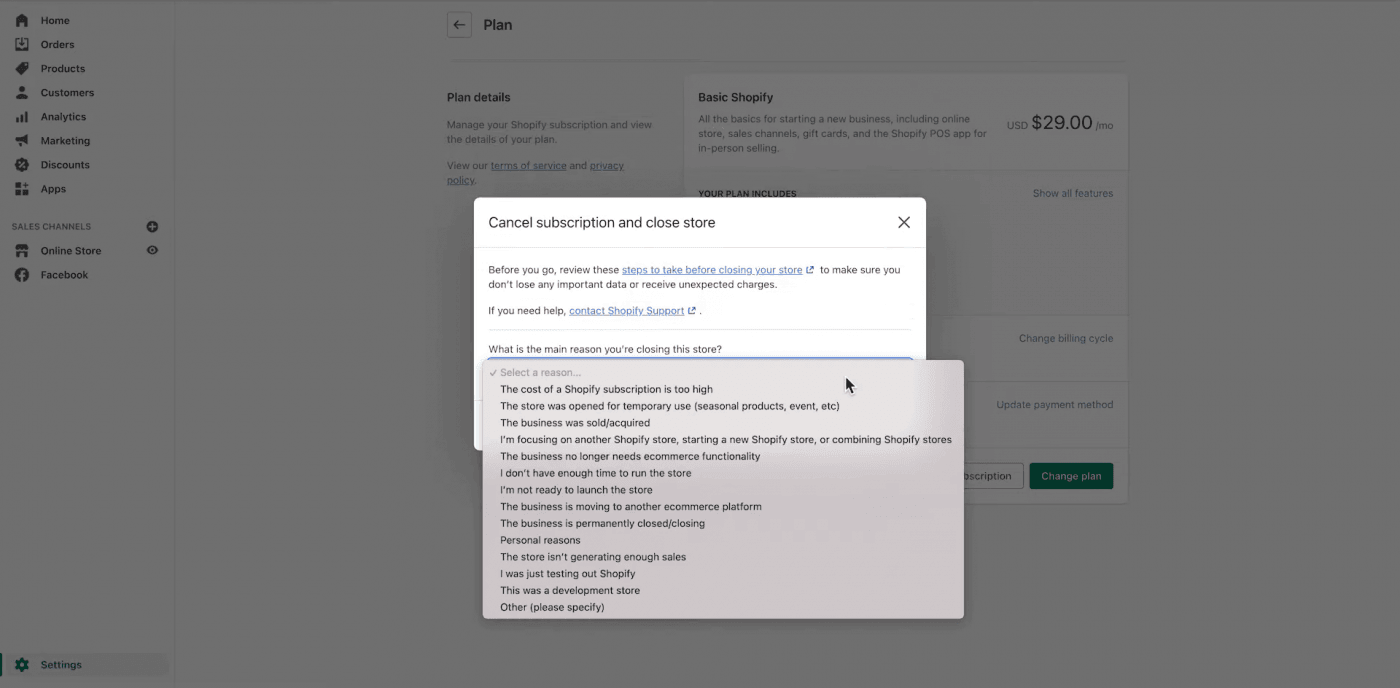The image size is (1400, 688).
Task: Choose 'Personal reasons' option
Action: (723, 540)
